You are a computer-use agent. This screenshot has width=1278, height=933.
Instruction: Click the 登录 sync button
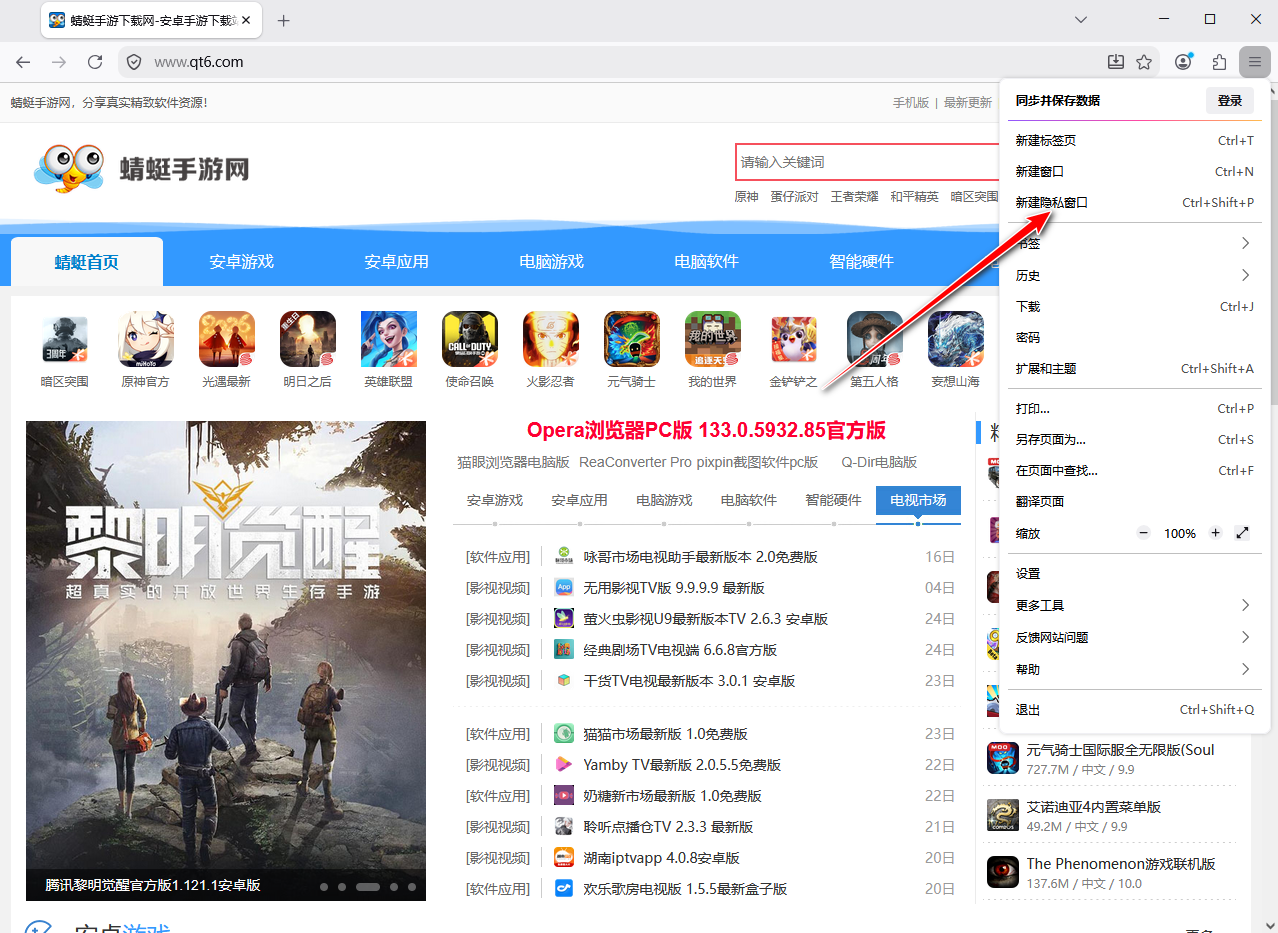coord(1230,100)
